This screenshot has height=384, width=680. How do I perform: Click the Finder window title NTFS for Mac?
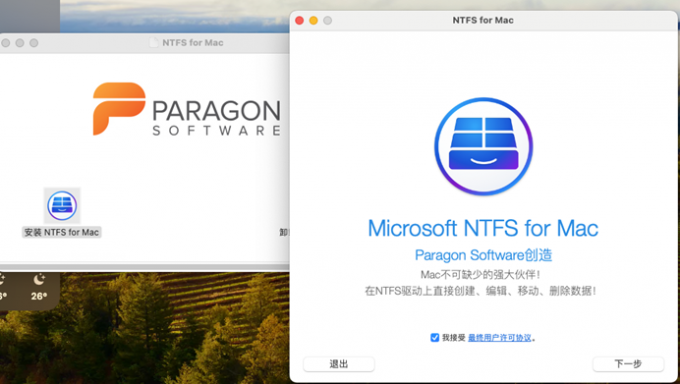point(193,43)
